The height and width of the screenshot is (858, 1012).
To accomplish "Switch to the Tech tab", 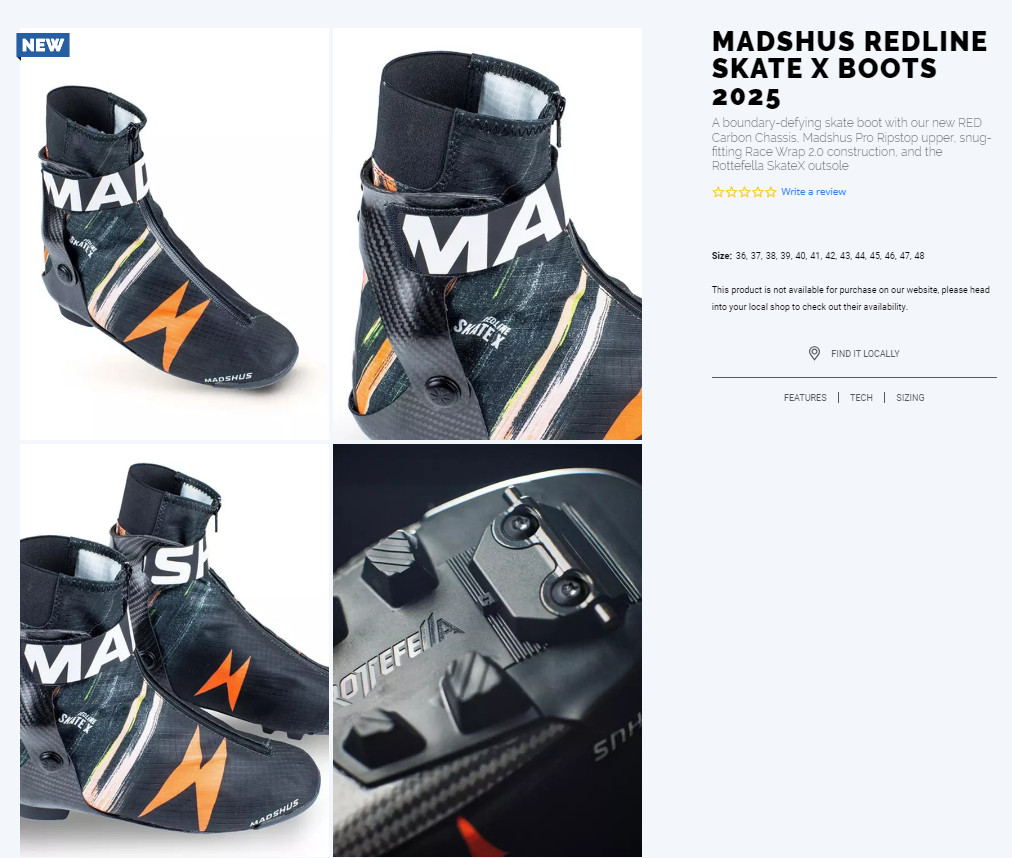I will 861,398.
